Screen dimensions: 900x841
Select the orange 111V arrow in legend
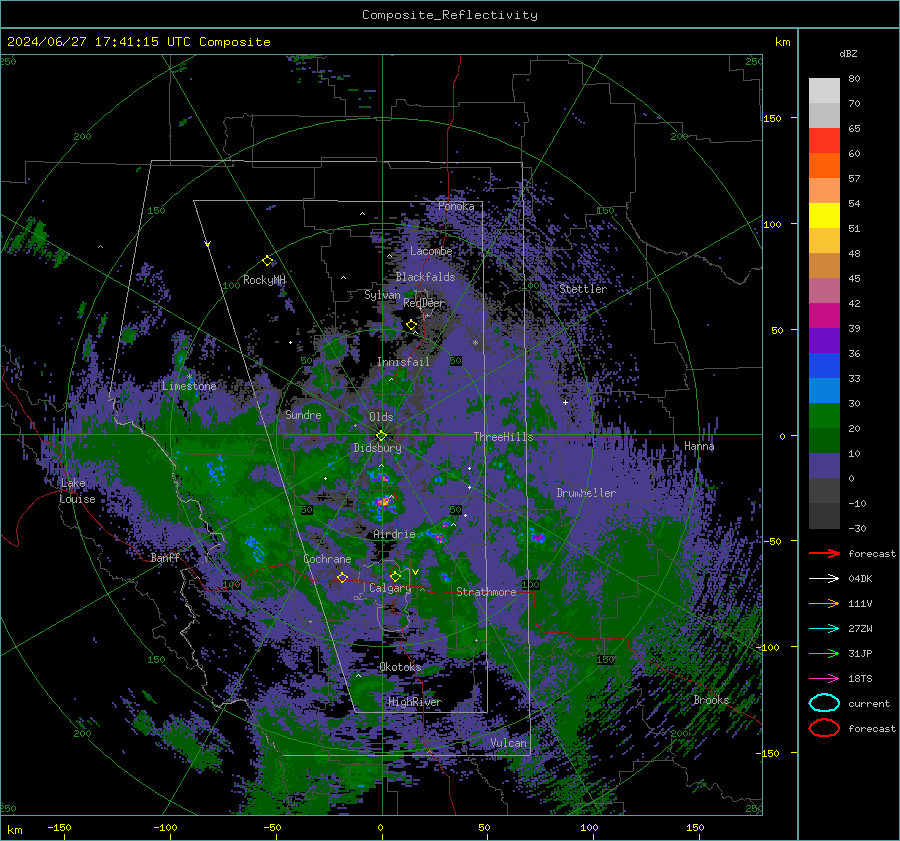point(824,603)
